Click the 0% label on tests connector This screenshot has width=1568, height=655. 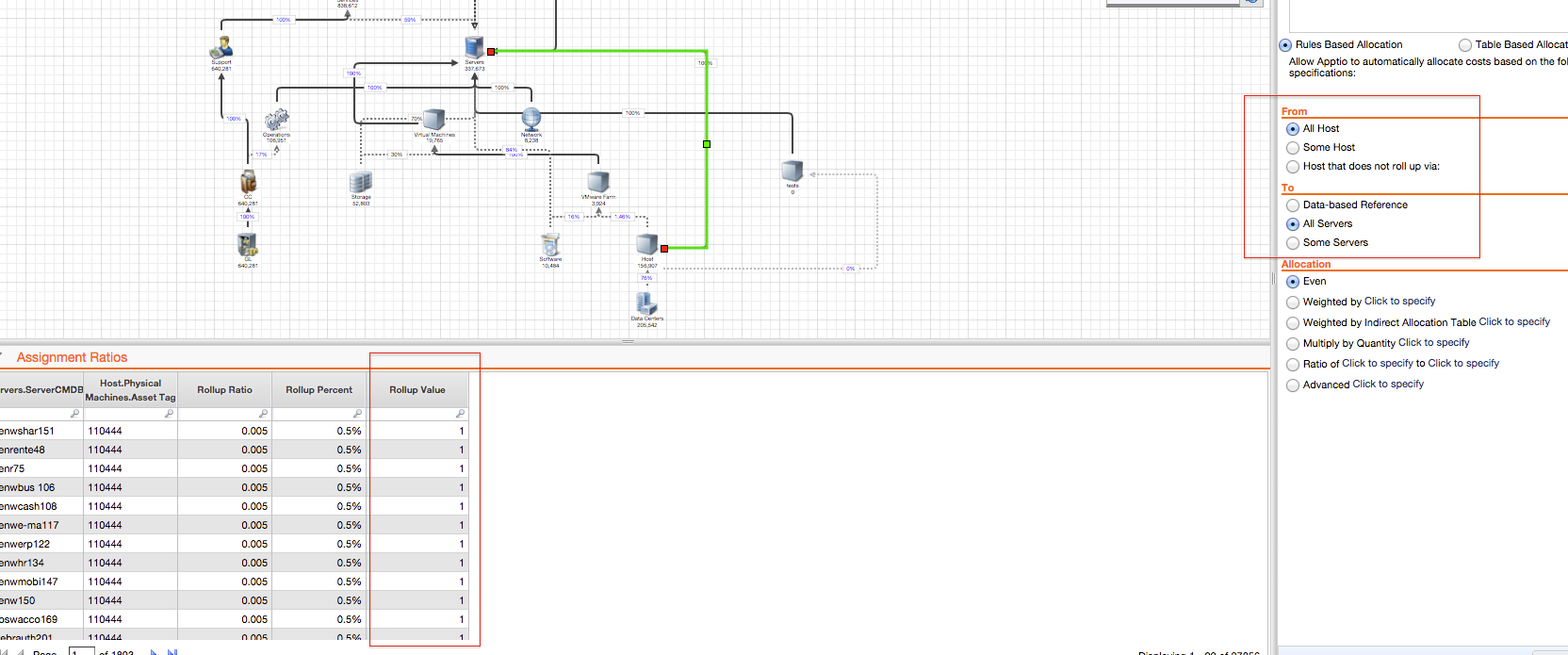click(850, 269)
